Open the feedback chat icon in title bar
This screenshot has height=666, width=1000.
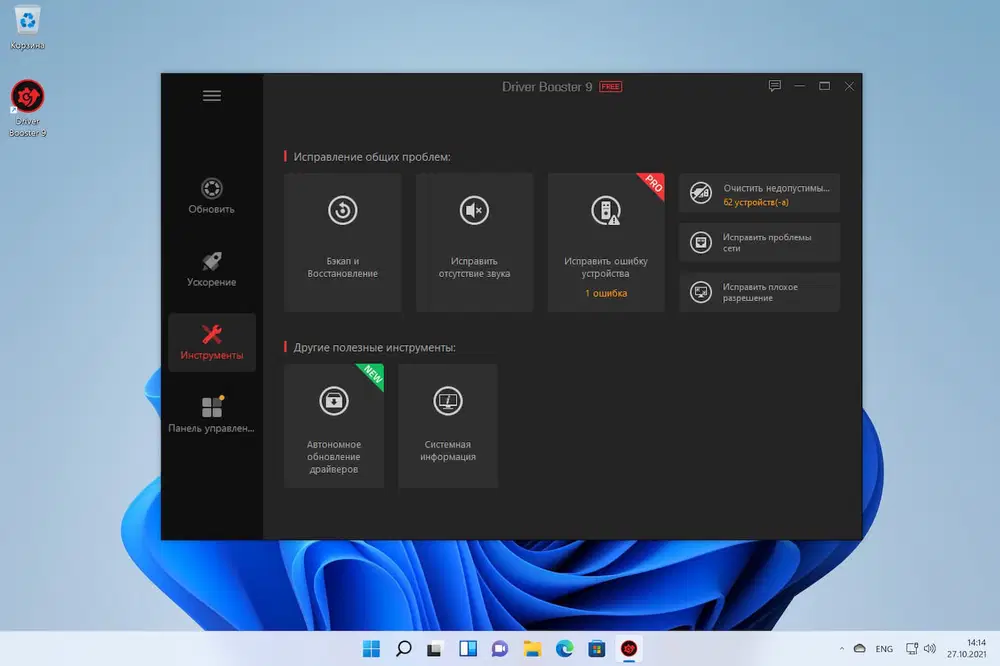tap(775, 85)
